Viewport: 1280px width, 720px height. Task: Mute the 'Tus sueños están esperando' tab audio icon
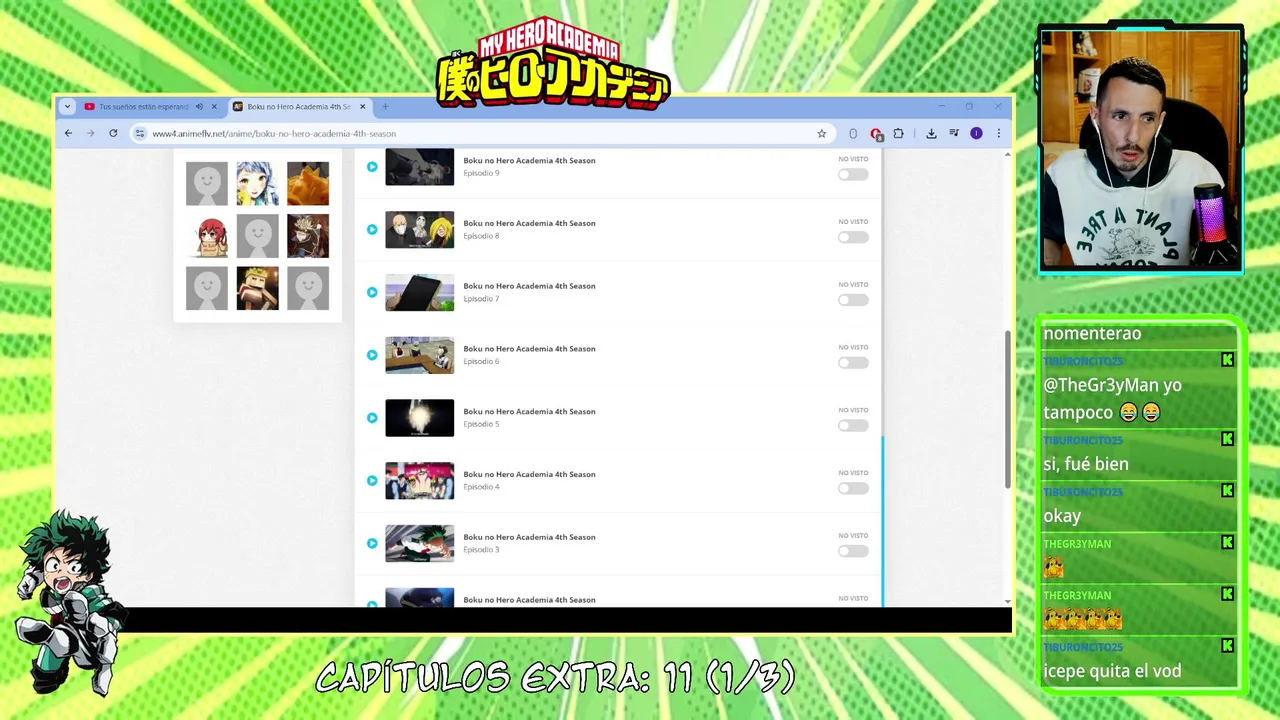(199, 107)
